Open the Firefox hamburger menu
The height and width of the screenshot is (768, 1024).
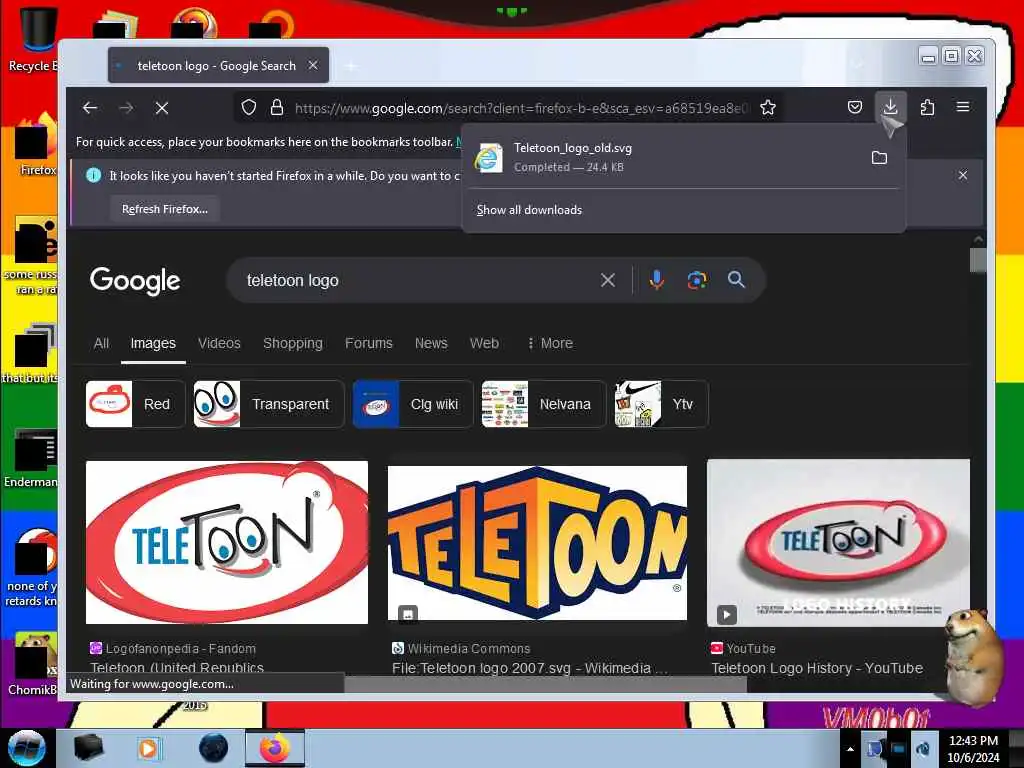coord(963,107)
